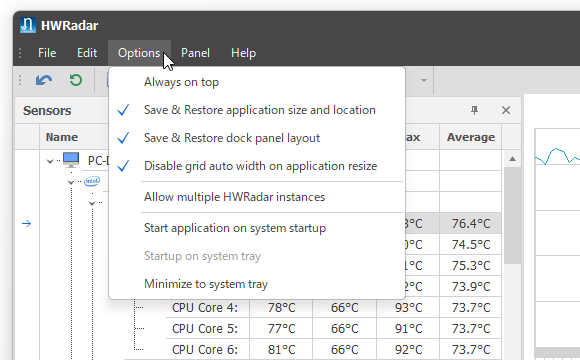
Task: Open the Edit menu
Action: coord(87,53)
